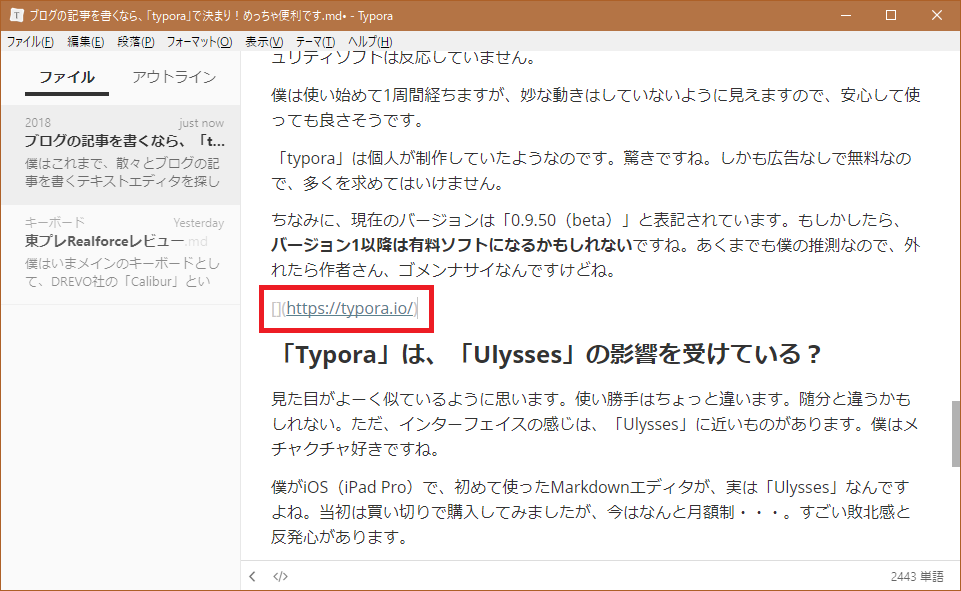This screenshot has width=961, height=591.
Task: Maximize the Typora window
Action: click(x=891, y=15)
